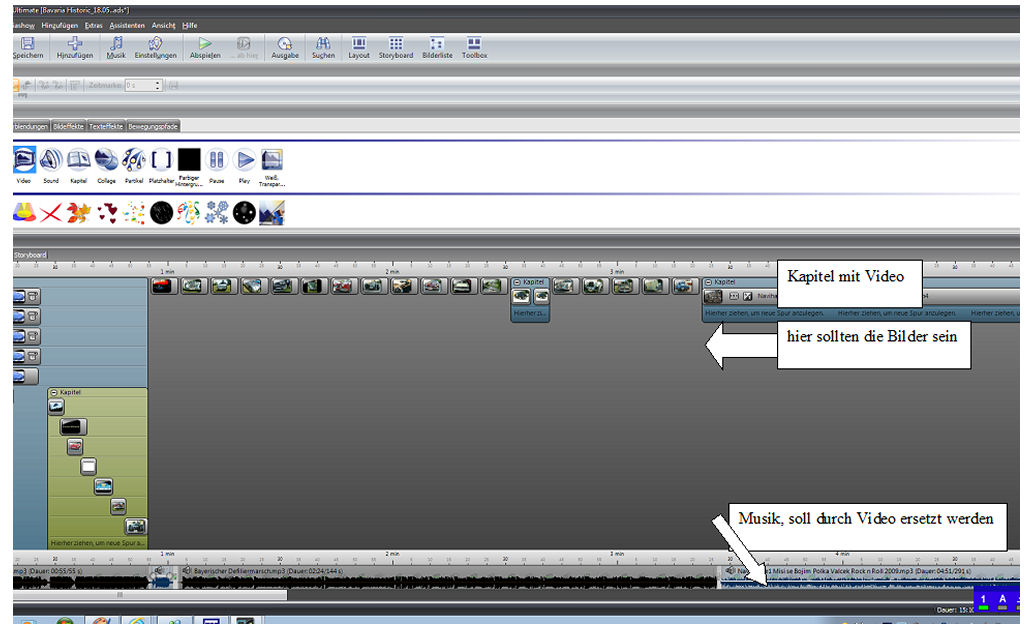Click the Speichern toolbar icon

click(x=27, y=47)
